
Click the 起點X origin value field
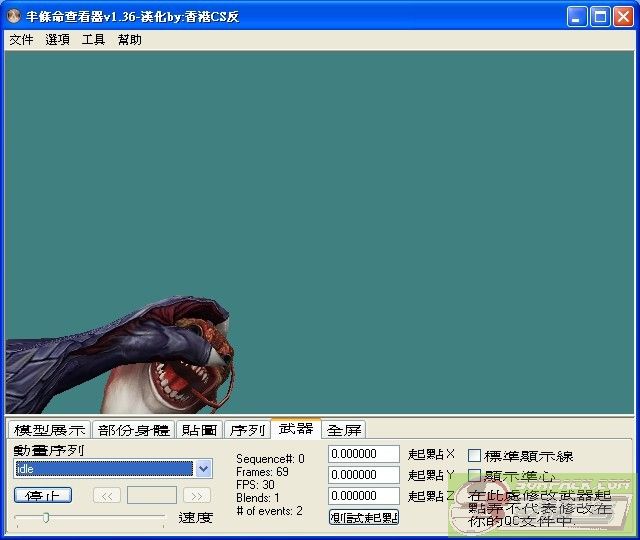364,455
